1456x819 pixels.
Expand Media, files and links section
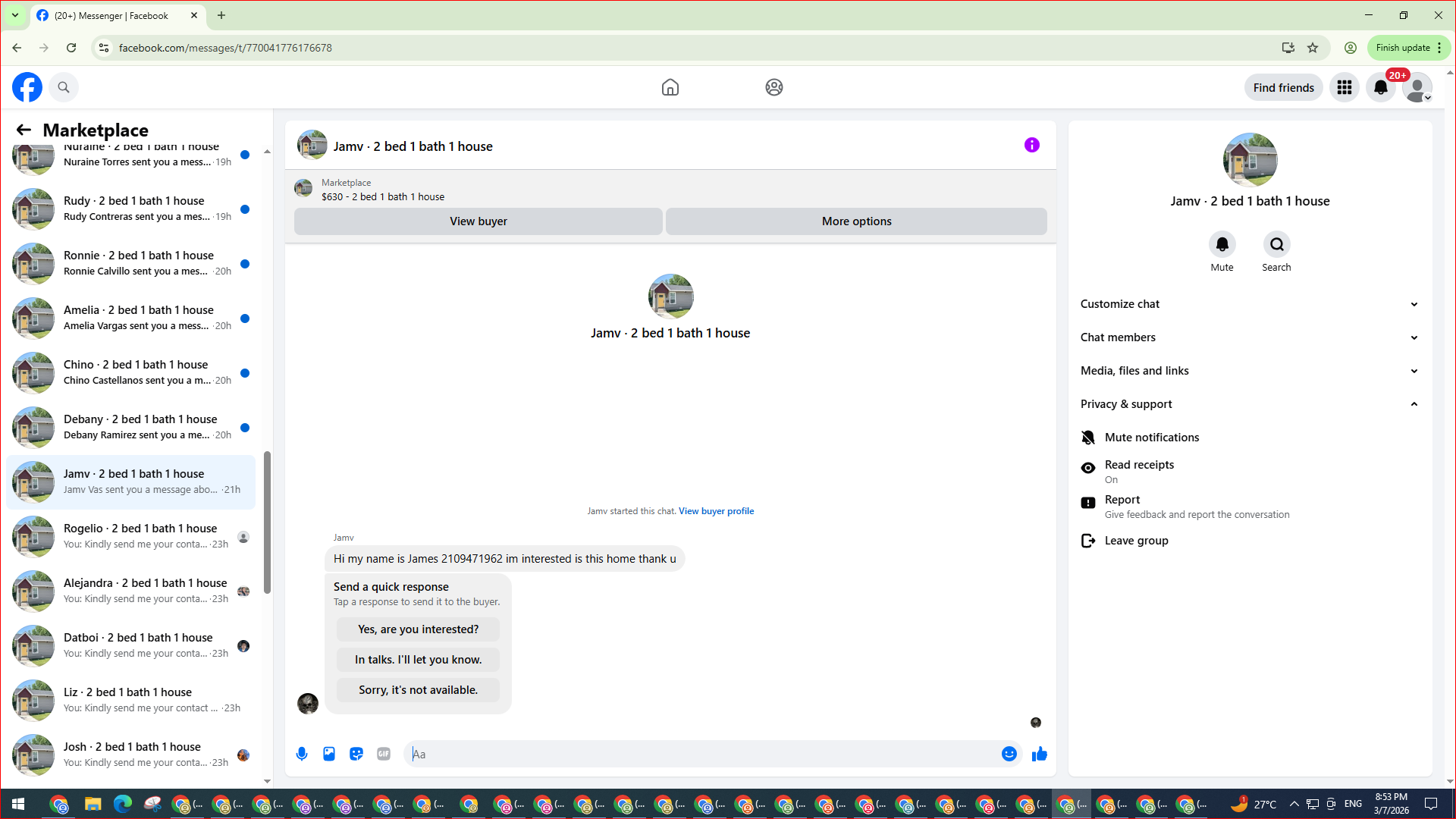coord(1249,371)
